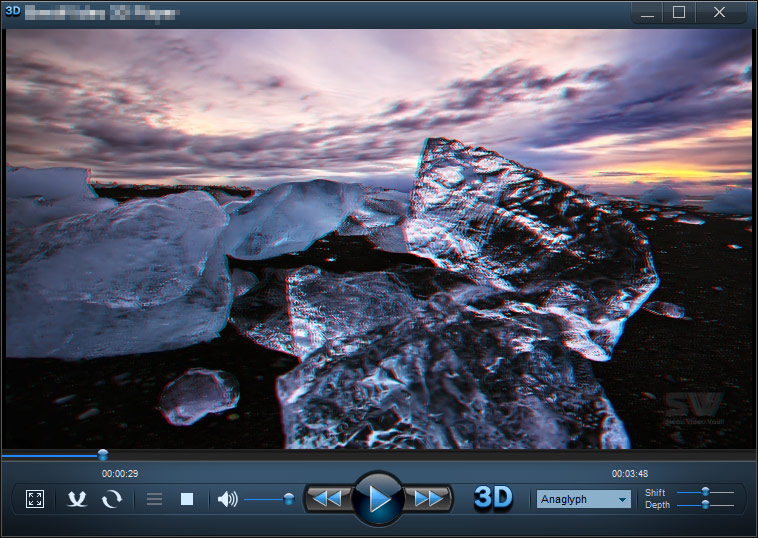
Task: Click the Shift slider handle
Action: click(705, 492)
